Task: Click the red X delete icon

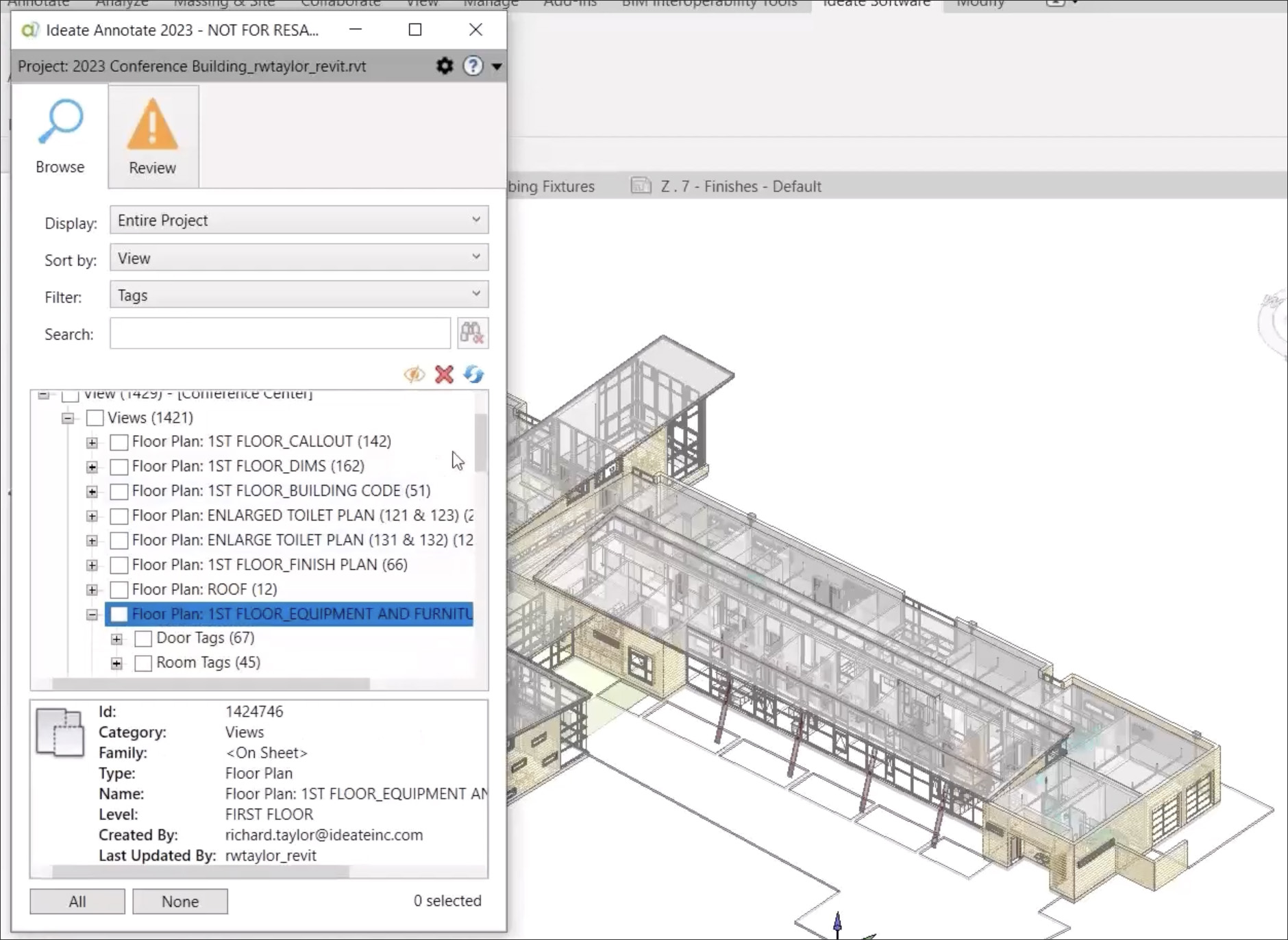Action: [x=444, y=374]
